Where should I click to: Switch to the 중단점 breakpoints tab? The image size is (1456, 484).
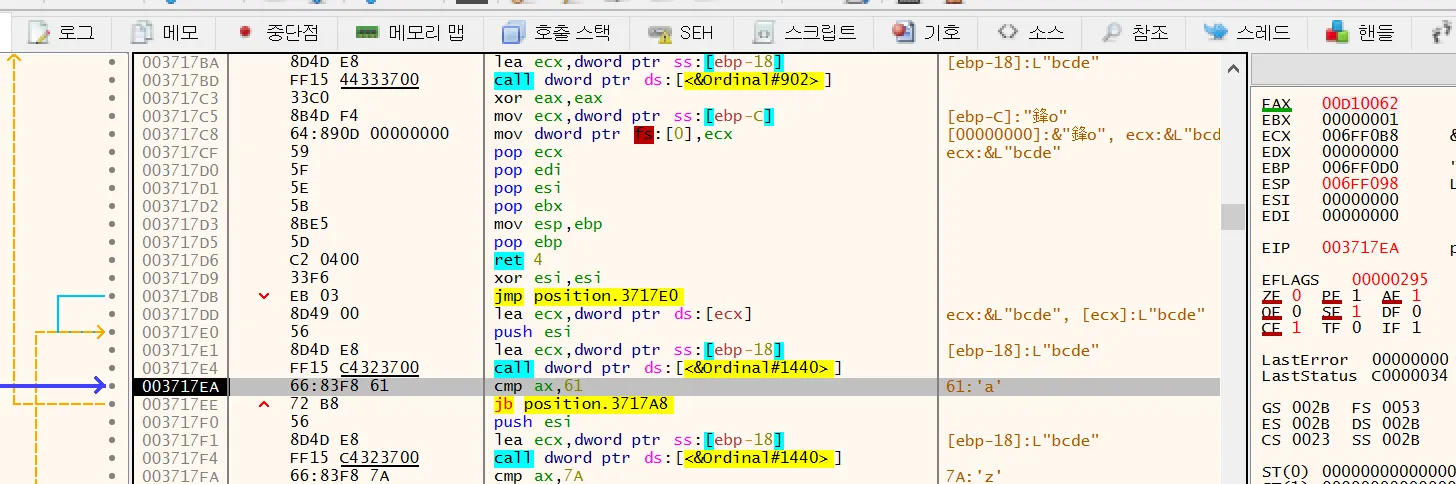click(279, 32)
